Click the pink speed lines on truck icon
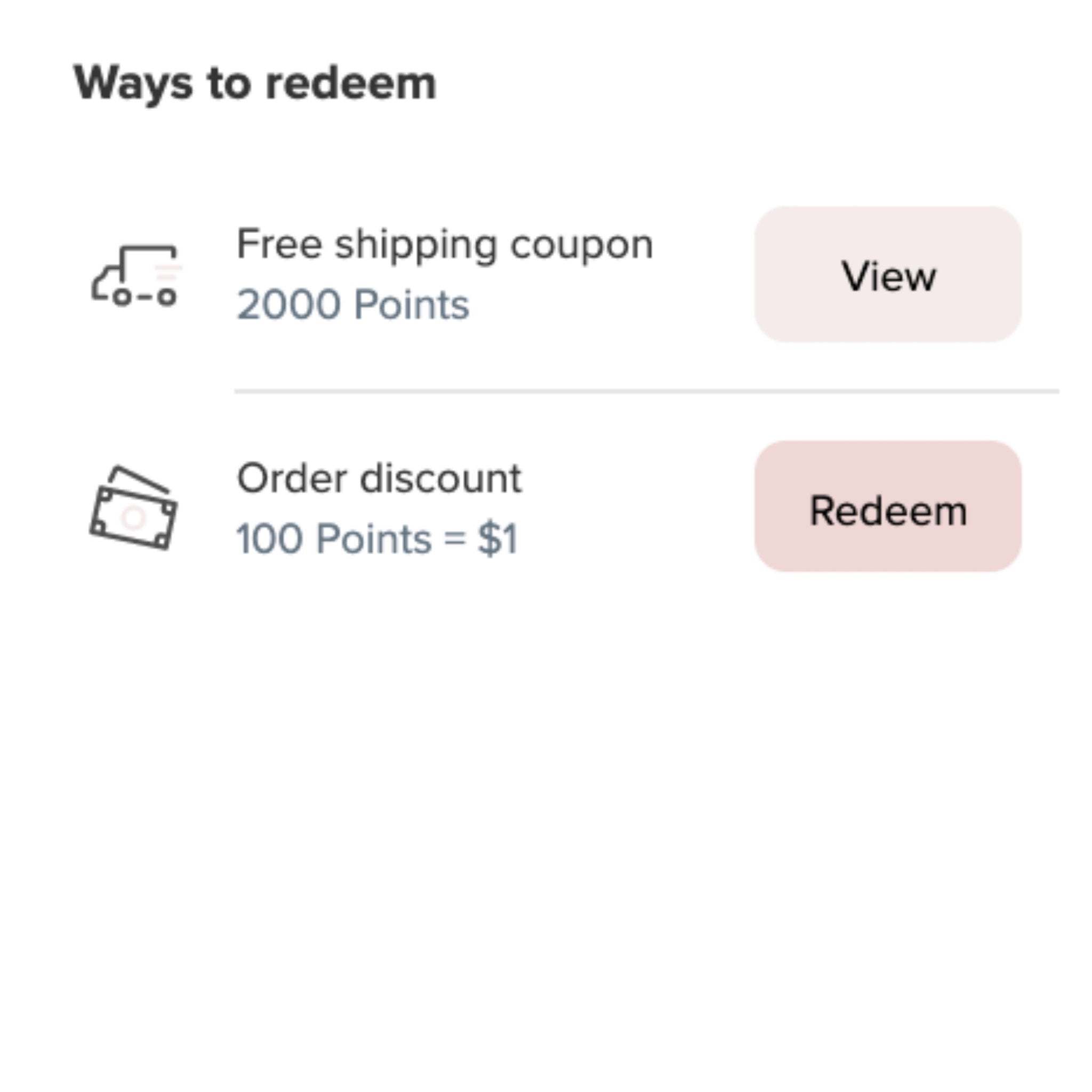 (x=168, y=271)
